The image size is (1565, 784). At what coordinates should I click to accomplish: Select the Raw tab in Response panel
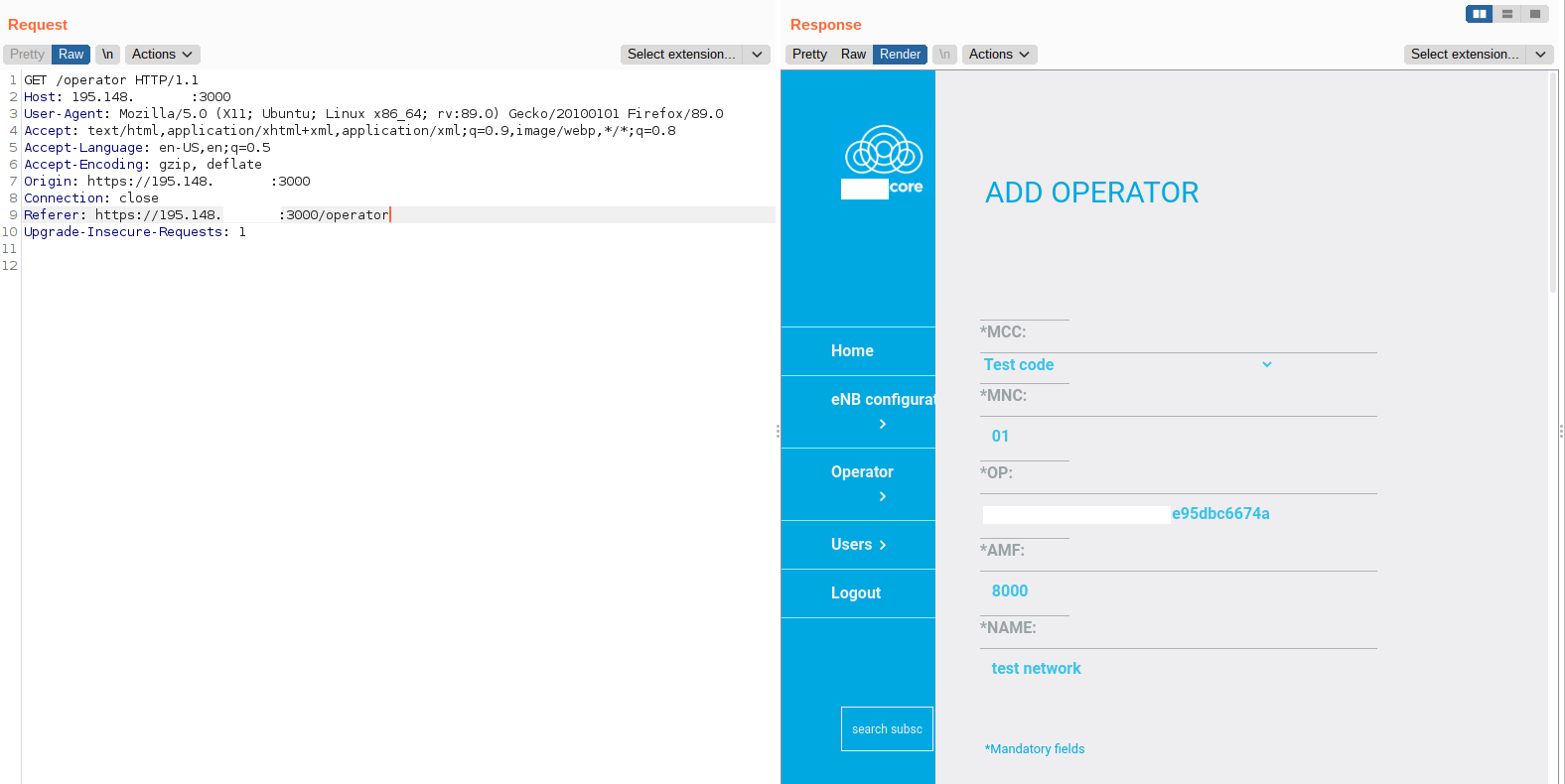[x=854, y=55]
